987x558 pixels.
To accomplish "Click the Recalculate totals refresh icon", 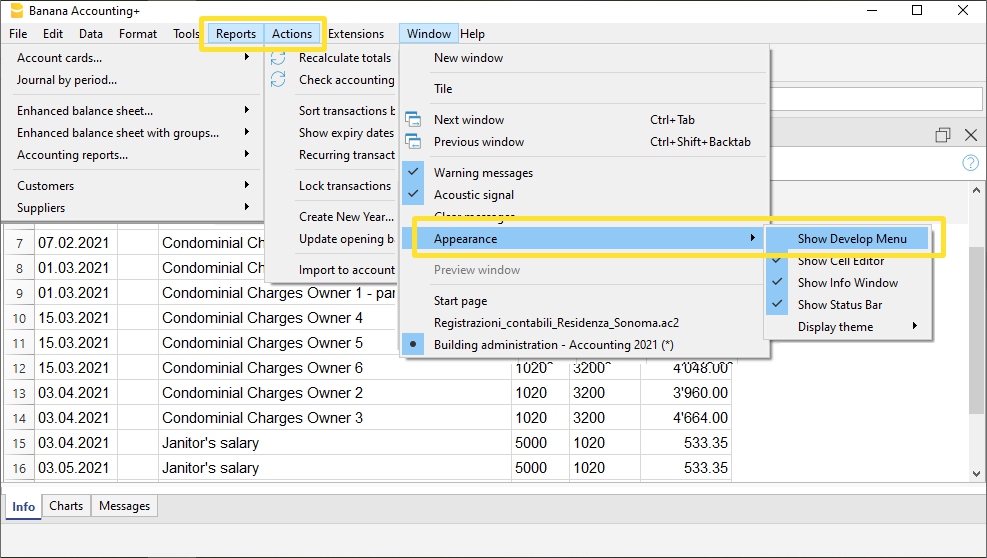I will tap(278, 58).
